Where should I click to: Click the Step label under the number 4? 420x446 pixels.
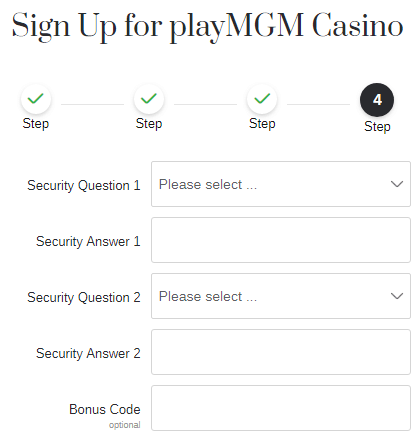pos(377,127)
